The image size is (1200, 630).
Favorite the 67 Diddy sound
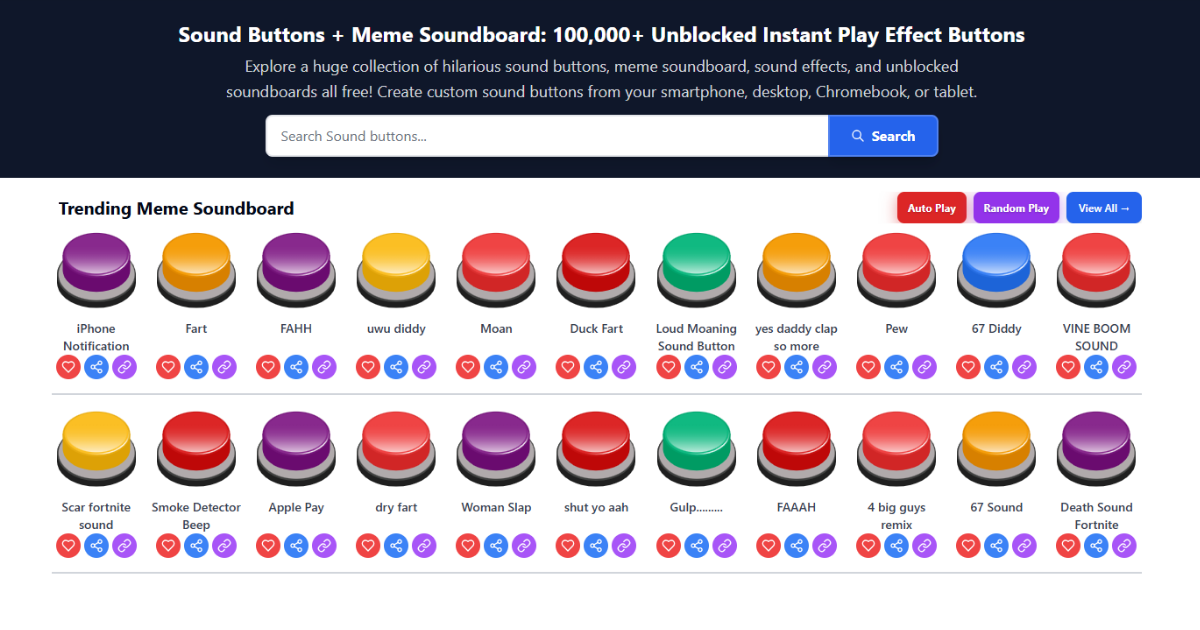pos(968,367)
